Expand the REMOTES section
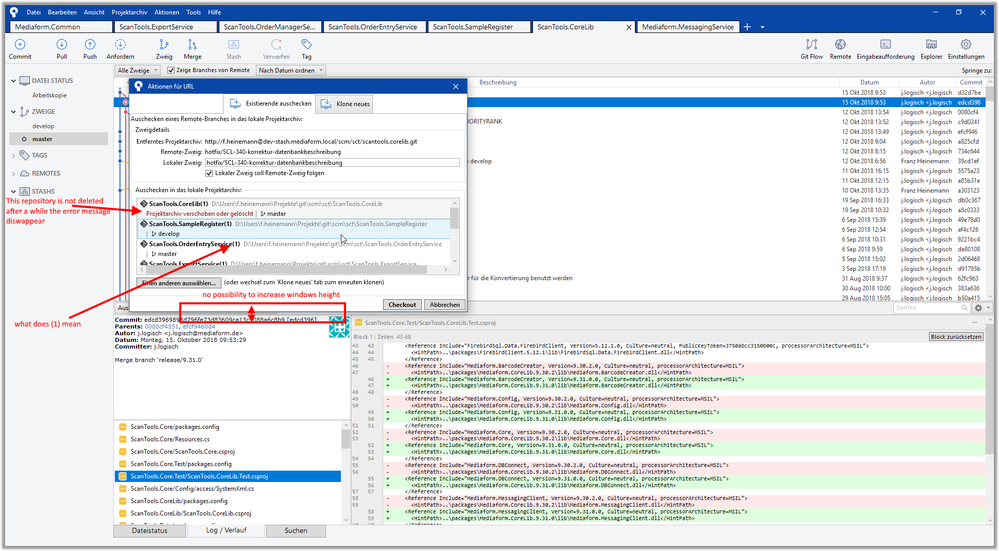 [13, 173]
